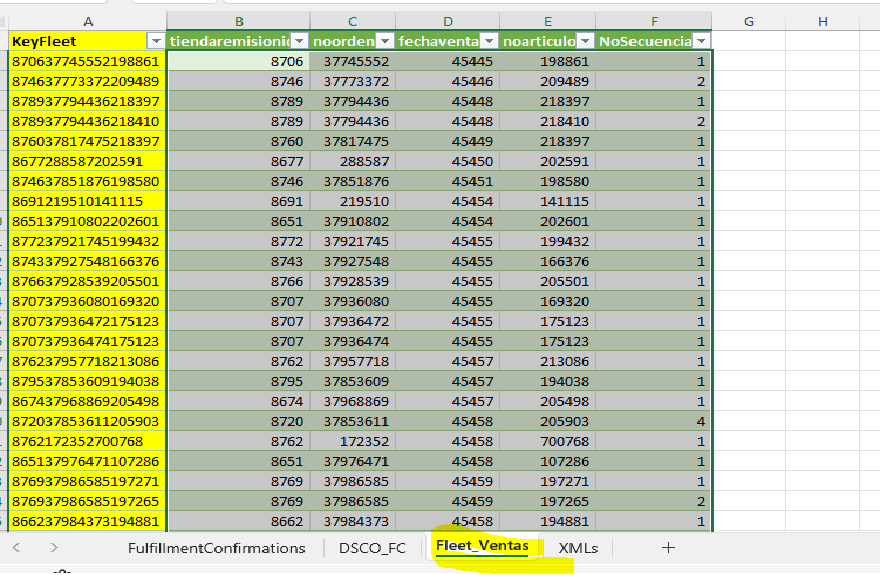Select the Fleet_Ventas sheet tab
The height and width of the screenshot is (575, 881).
tap(482, 546)
